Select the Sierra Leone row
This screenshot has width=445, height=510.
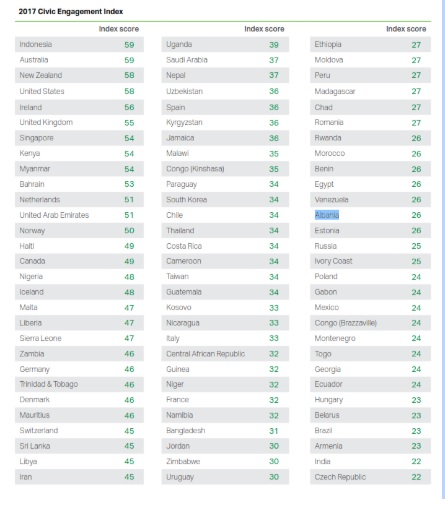click(x=79, y=338)
